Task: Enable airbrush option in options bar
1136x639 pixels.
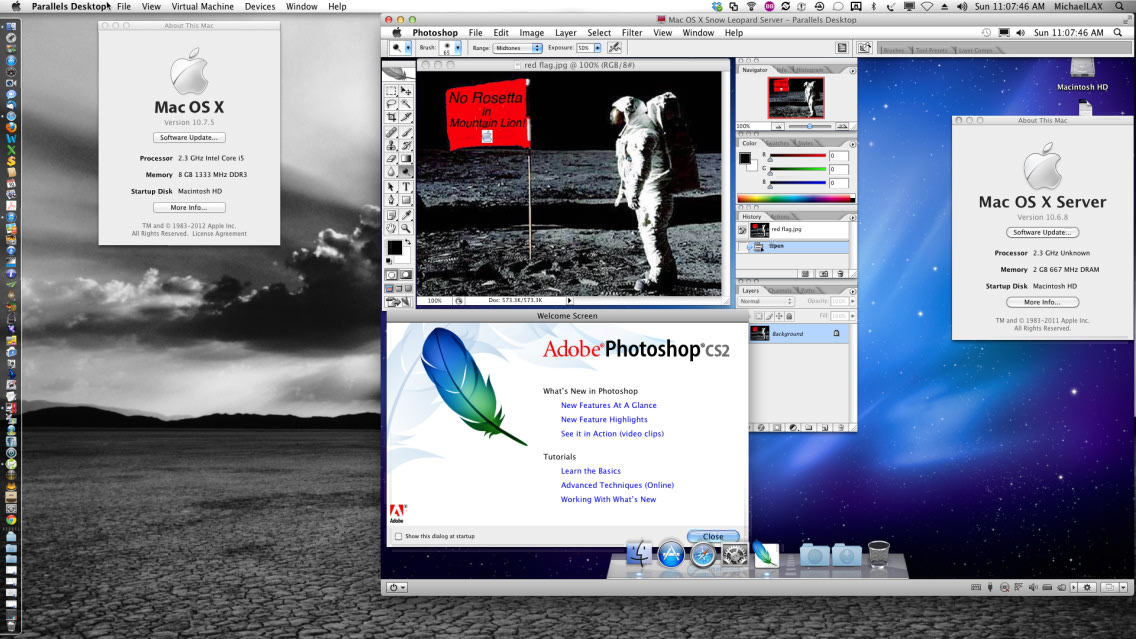Action: tap(614, 47)
